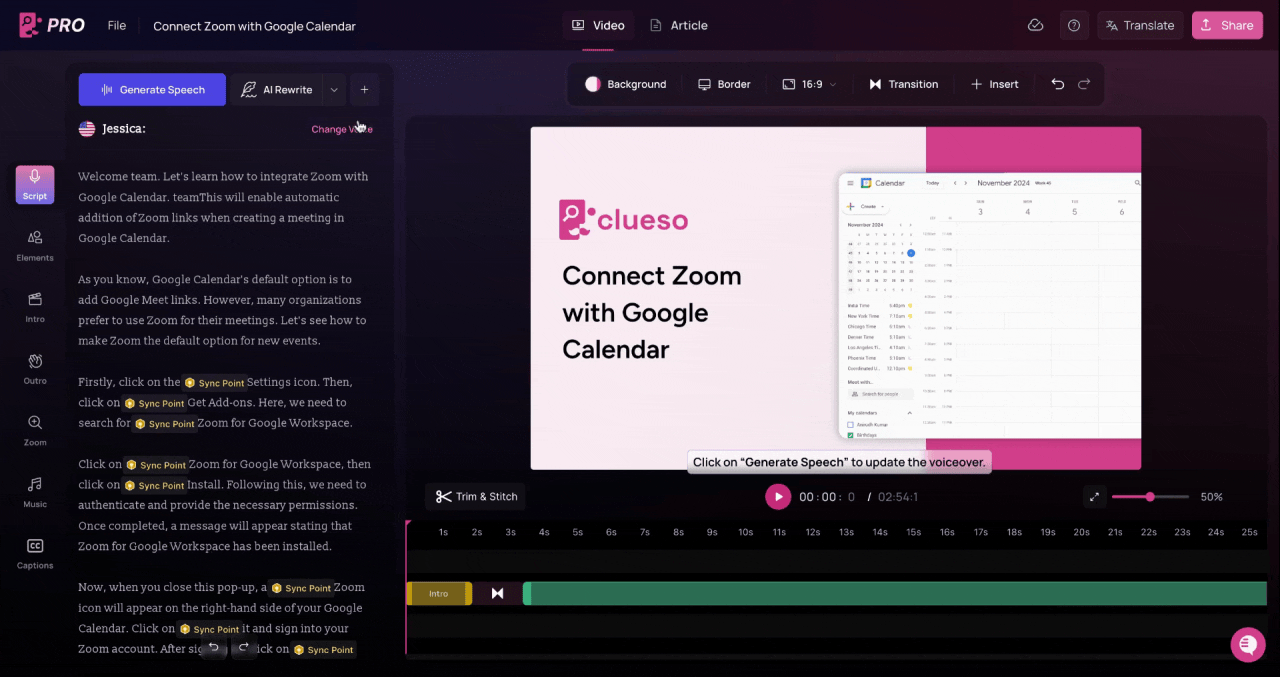
Task: Open the Outro panel in sidebar
Action: click(35, 369)
